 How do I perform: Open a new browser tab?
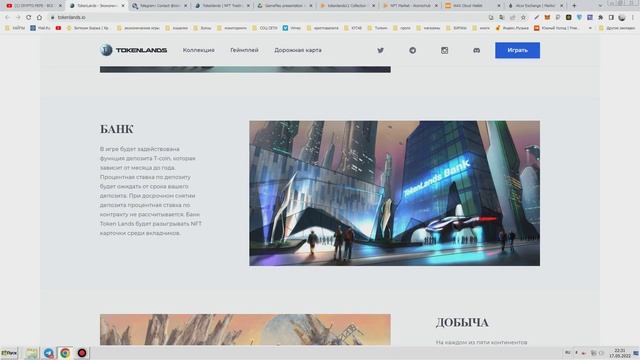point(574,6)
